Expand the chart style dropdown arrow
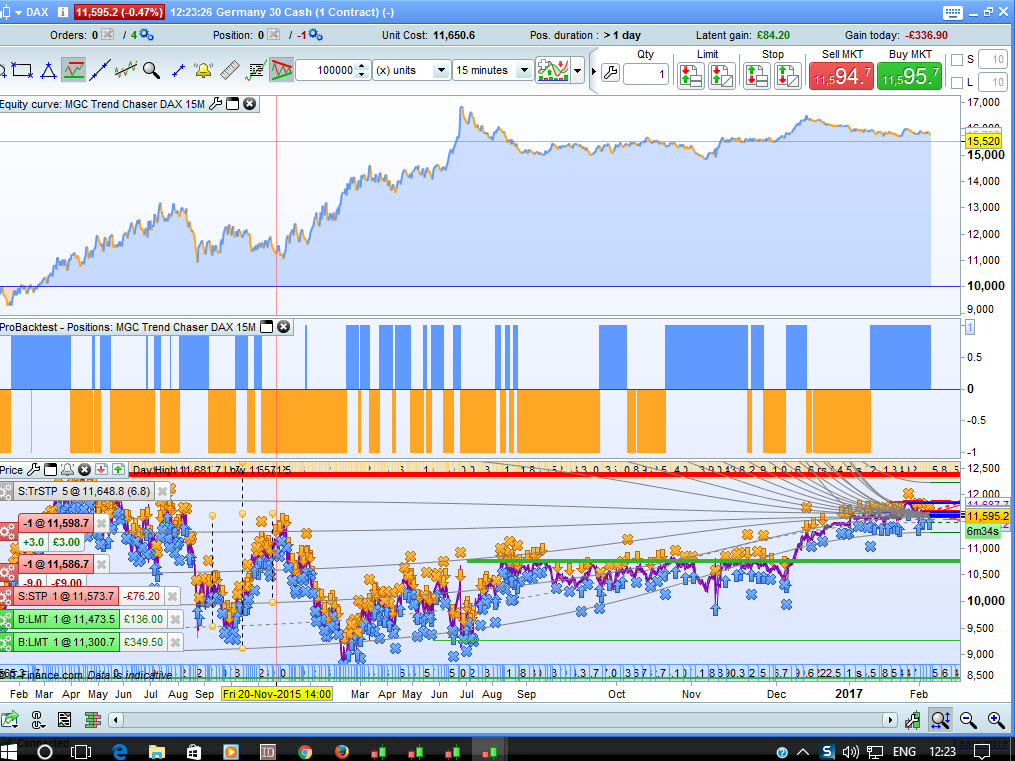1015x761 pixels. tap(577, 70)
